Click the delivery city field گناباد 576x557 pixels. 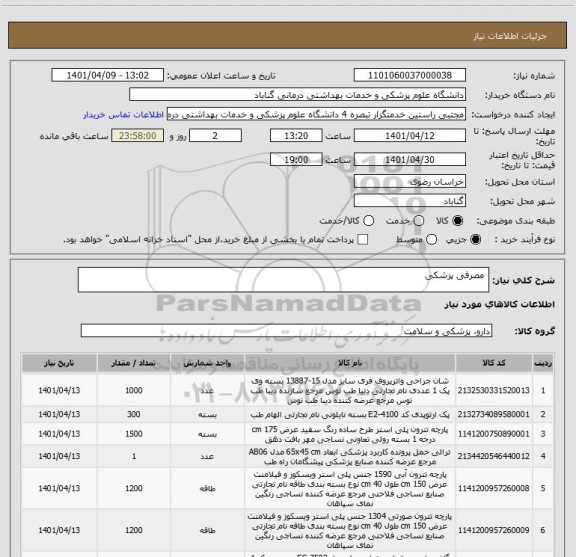pos(410,201)
